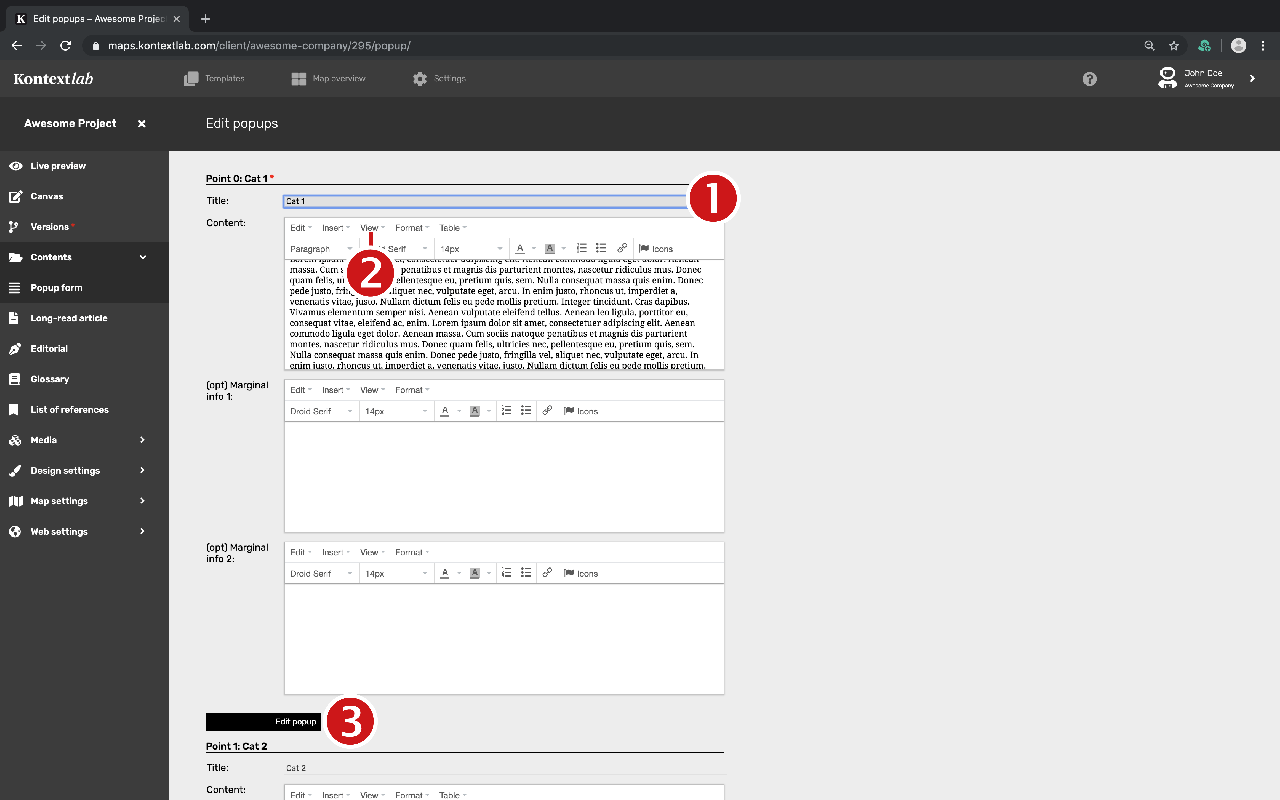Screen dimensions: 1280x800
Task: Apply background color in Marginal info 1
Action: (475, 411)
